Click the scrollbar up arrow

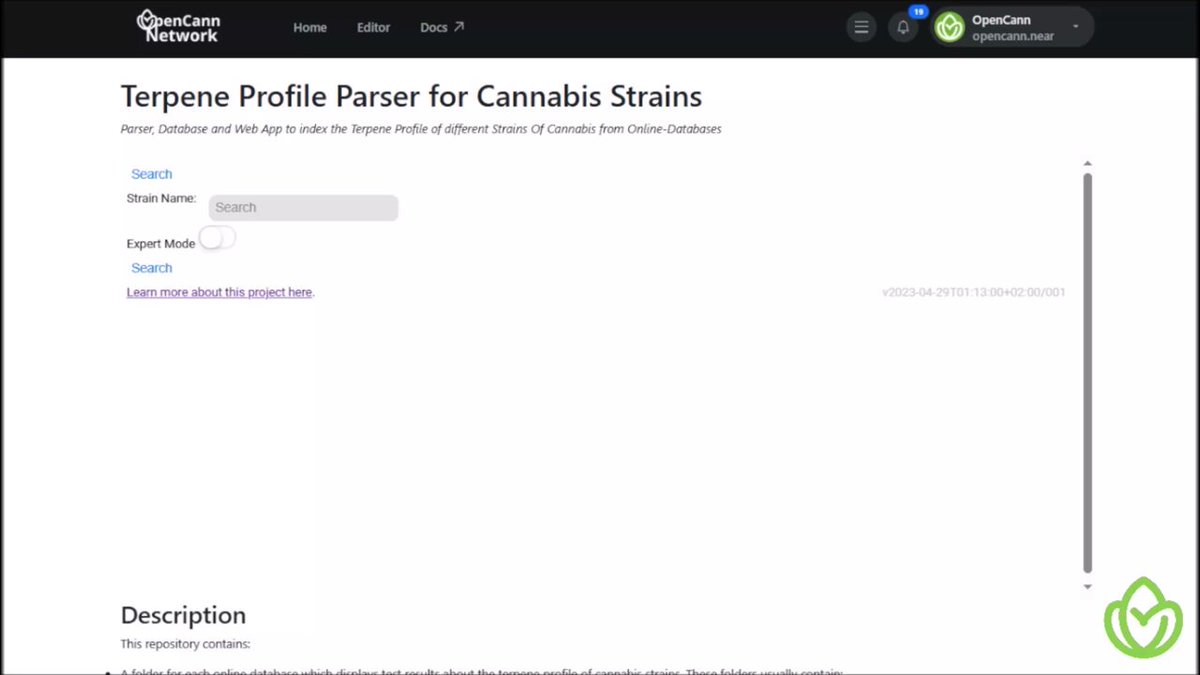pos(1088,163)
